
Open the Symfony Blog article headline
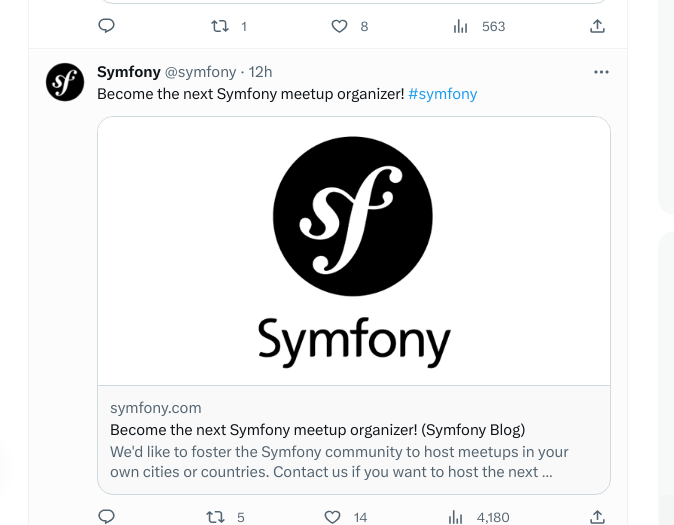point(317,430)
